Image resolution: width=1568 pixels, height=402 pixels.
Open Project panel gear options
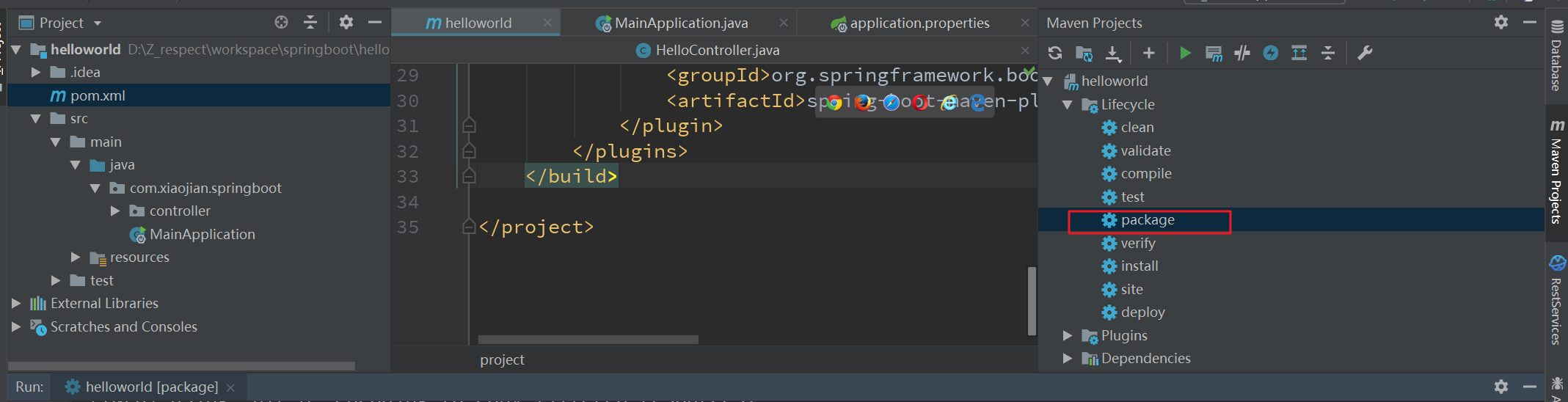[346, 22]
